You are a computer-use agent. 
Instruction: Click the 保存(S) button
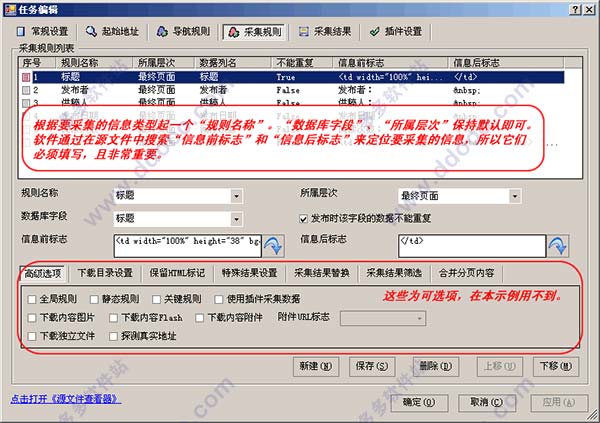[372, 366]
